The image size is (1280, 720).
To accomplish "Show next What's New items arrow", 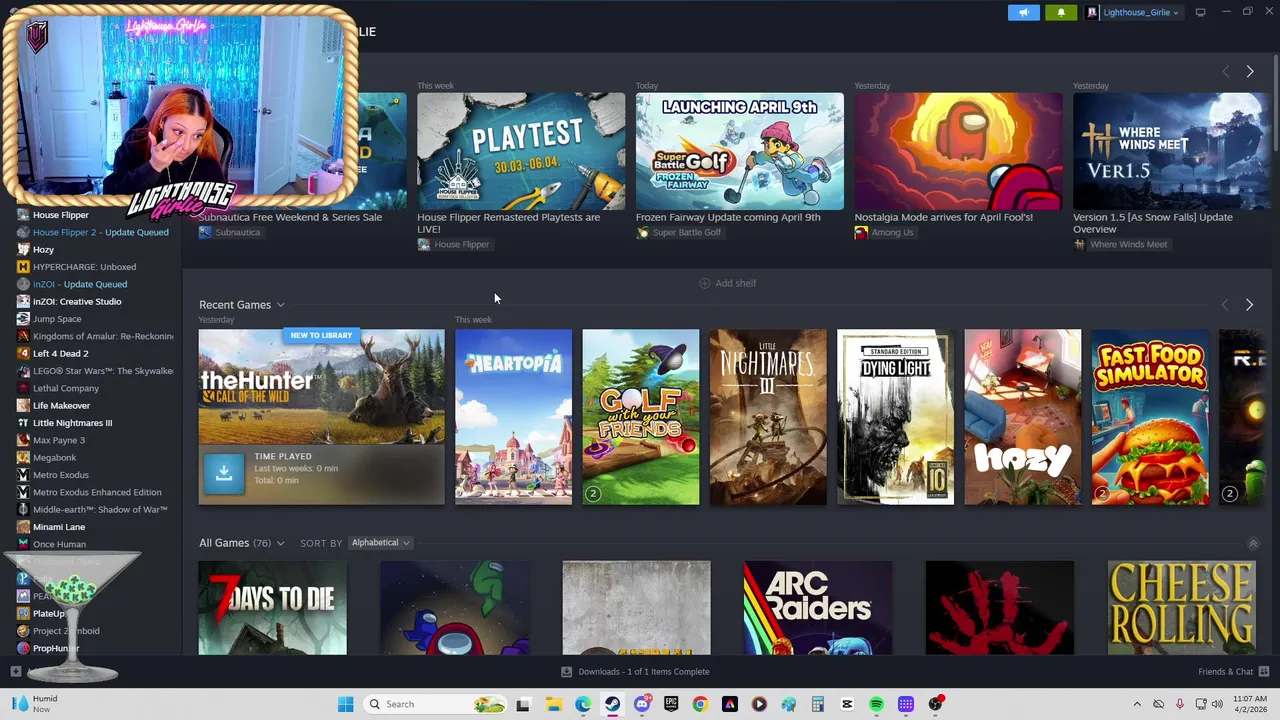I will pos(1249,71).
